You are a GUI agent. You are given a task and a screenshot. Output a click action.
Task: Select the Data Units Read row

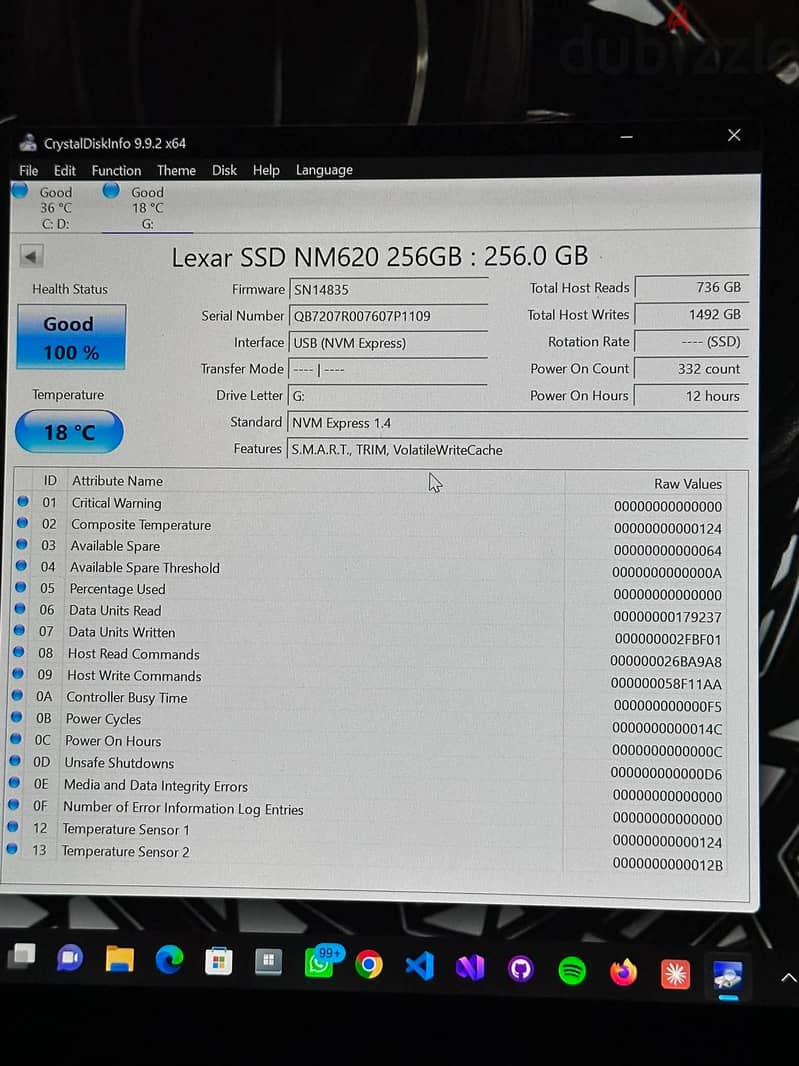371,613
